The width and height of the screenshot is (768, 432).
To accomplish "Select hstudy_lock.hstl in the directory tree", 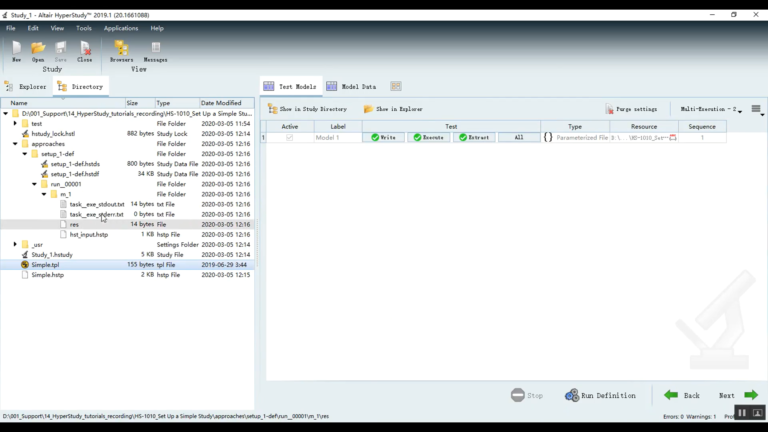I will coord(53,134).
